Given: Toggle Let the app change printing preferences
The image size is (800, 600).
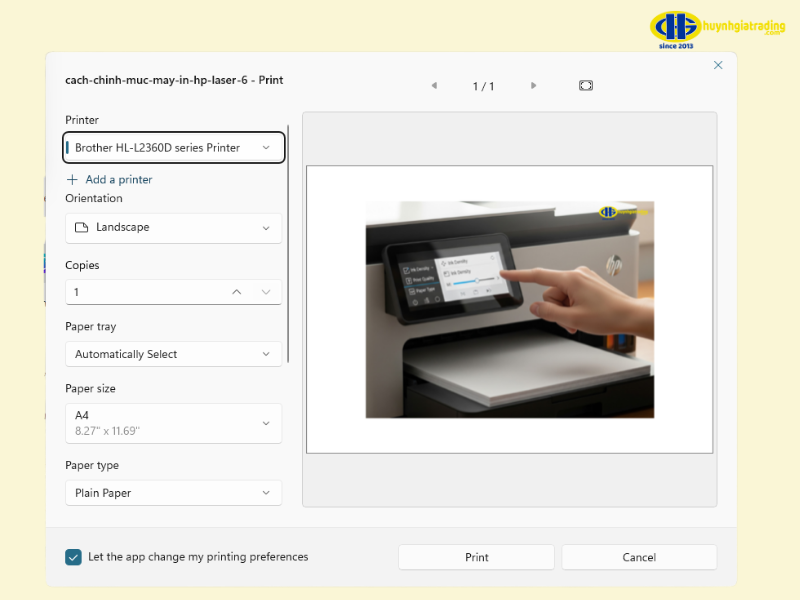Looking at the screenshot, I should (73, 557).
